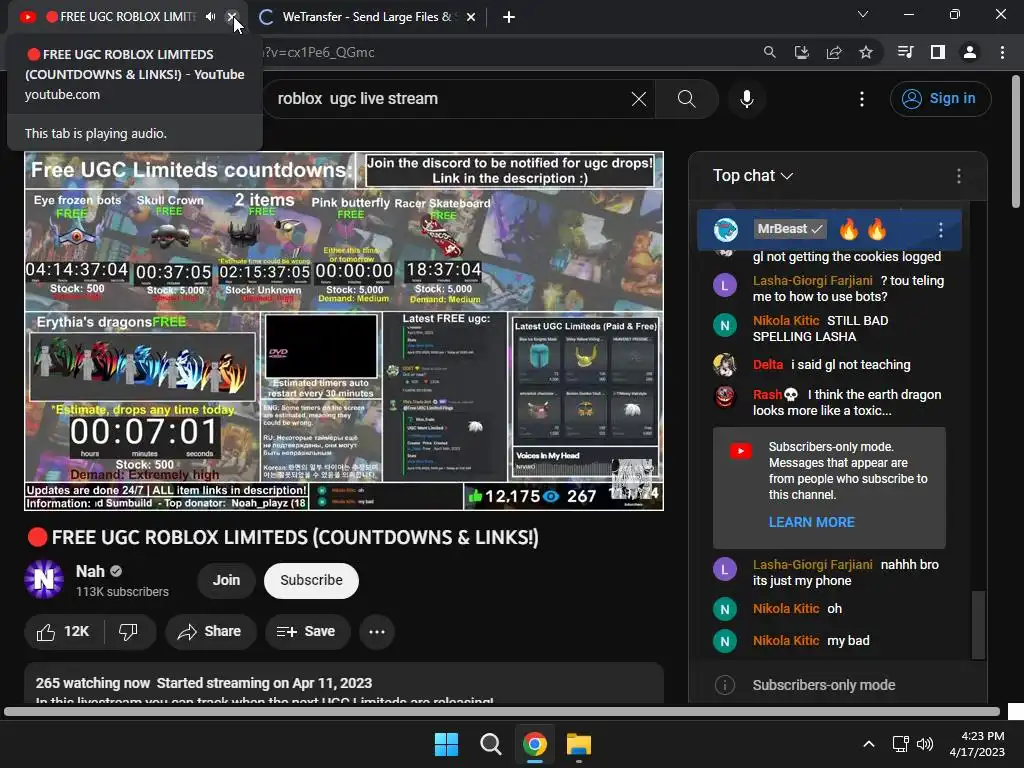Subscribe to the Nah channel
Screen dimensions: 1024x768
point(312,581)
